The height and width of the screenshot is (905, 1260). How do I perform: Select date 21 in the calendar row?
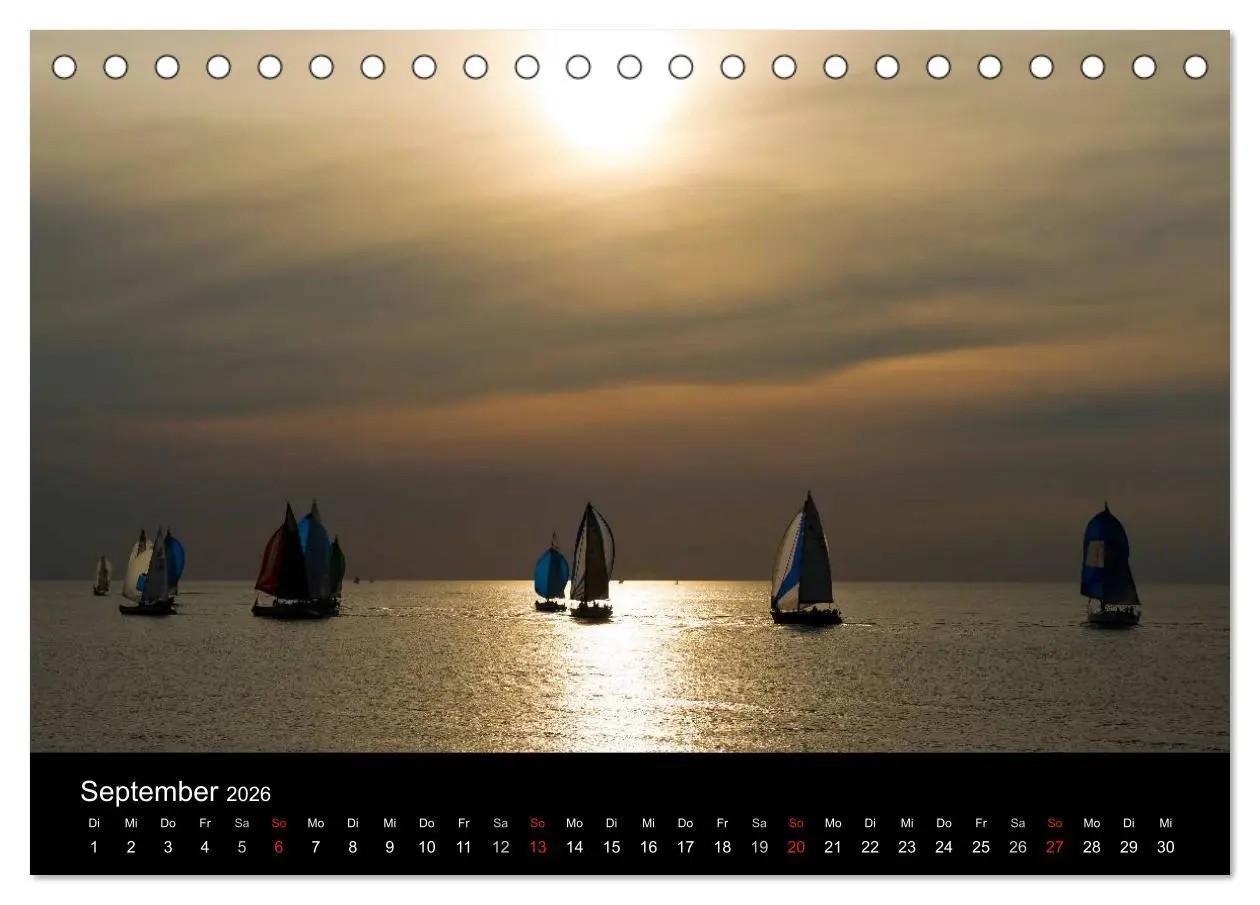833,847
